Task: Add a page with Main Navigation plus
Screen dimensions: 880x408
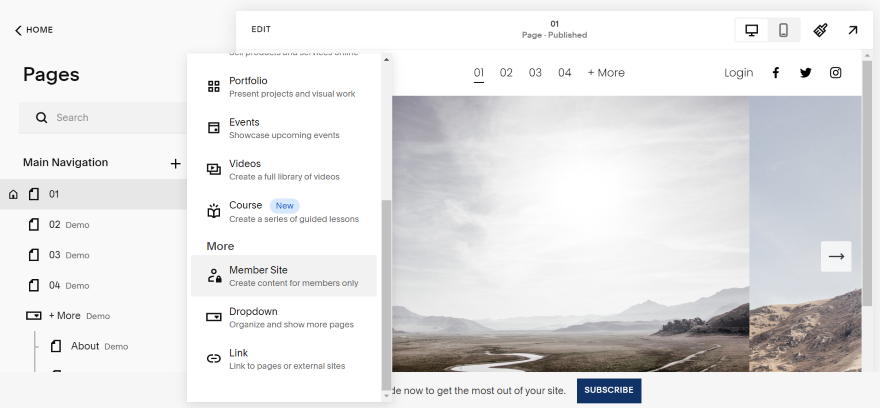Action: click(175, 163)
